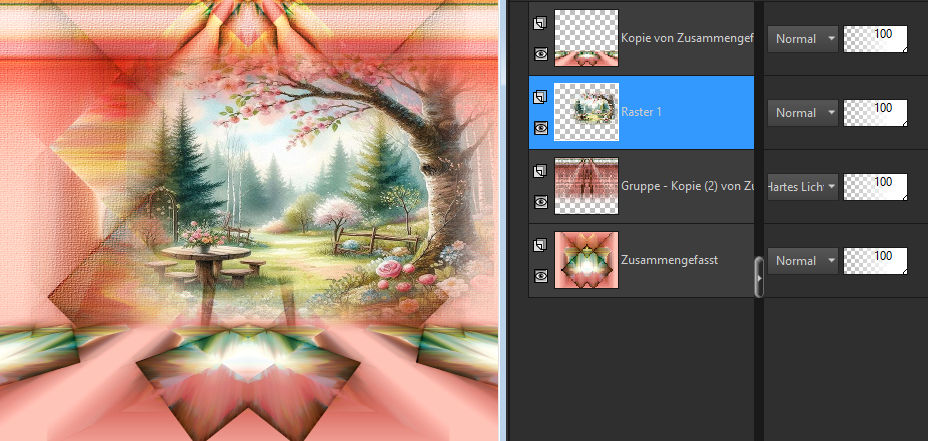This screenshot has height=441, width=928.
Task: Click layer type icon of Zusammengefasst layer
Action: pyautogui.click(x=540, y=245)
